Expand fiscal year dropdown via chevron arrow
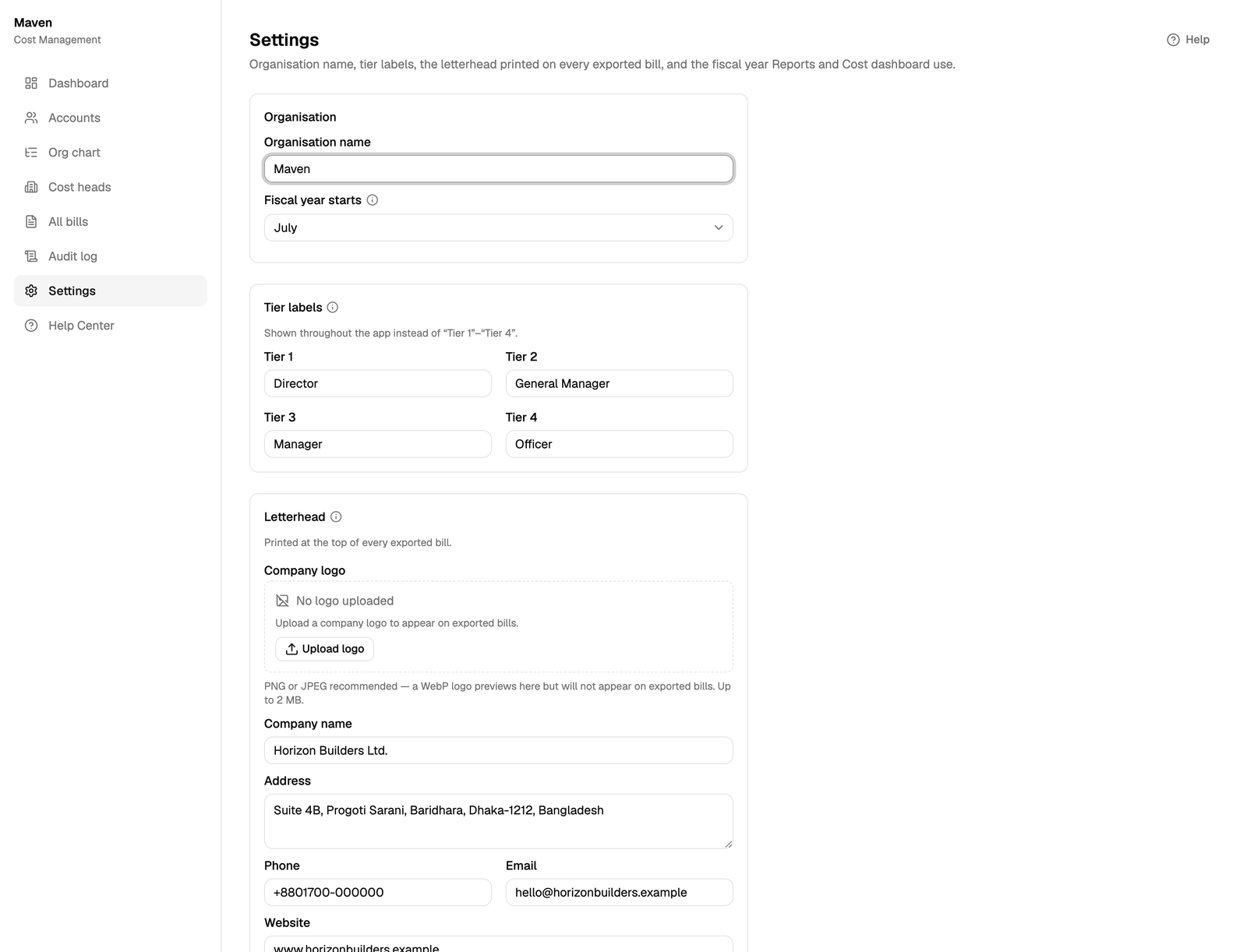The width and height of the screenshot is (1247, 952). tap(719, 227)
